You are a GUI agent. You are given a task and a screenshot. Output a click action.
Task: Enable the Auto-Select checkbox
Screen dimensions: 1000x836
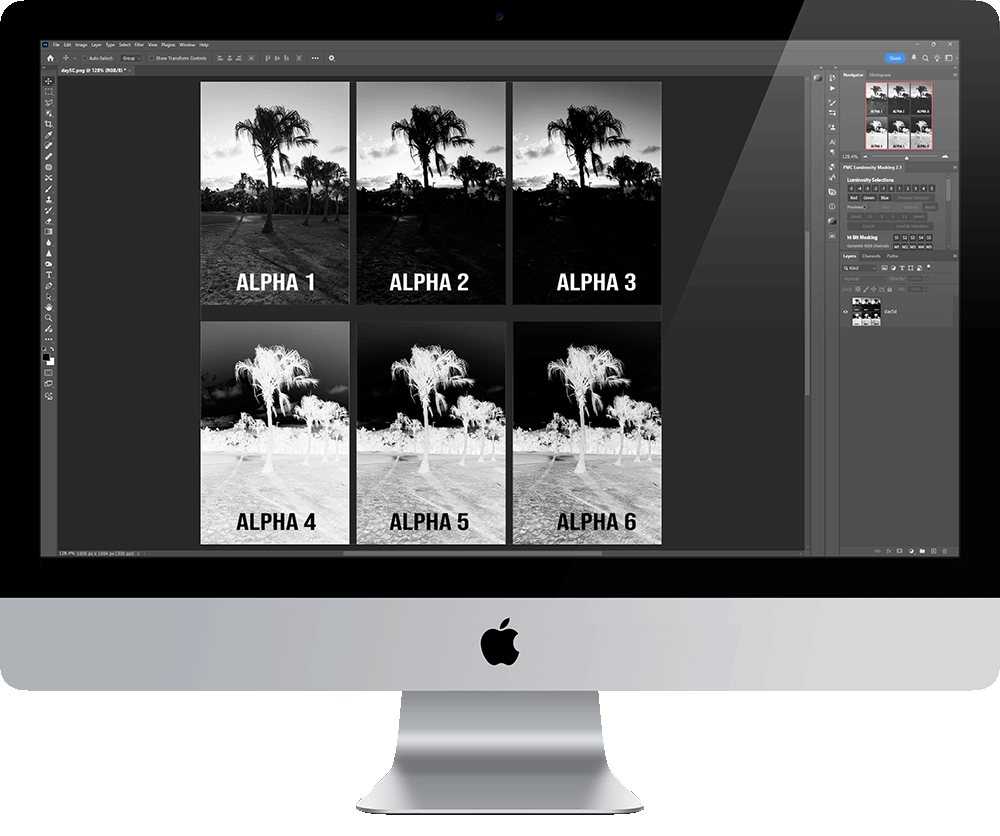[x=85, y=58]
